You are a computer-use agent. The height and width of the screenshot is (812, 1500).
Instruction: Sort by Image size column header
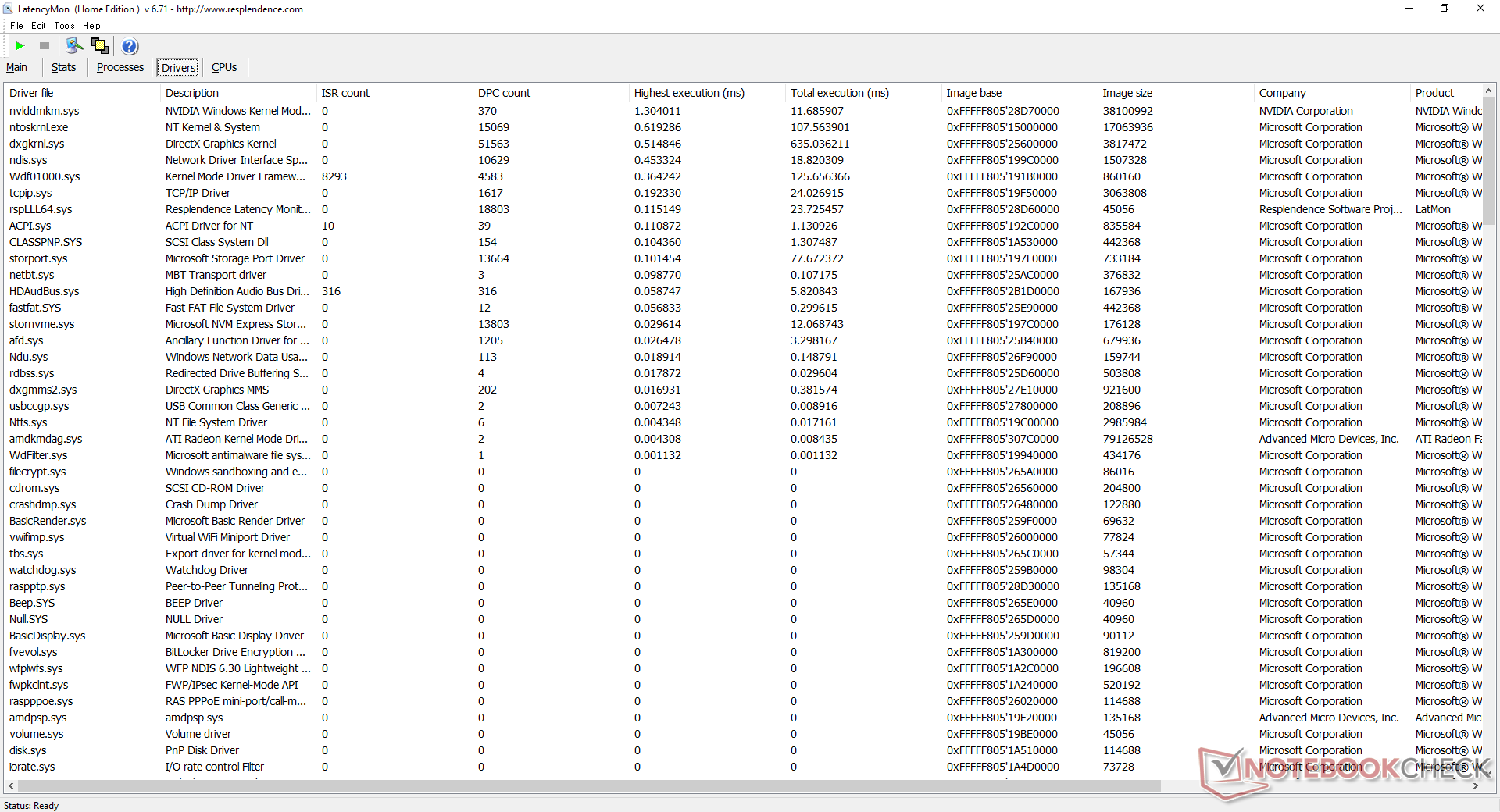pyautogui.click(x=1176, y=93)
